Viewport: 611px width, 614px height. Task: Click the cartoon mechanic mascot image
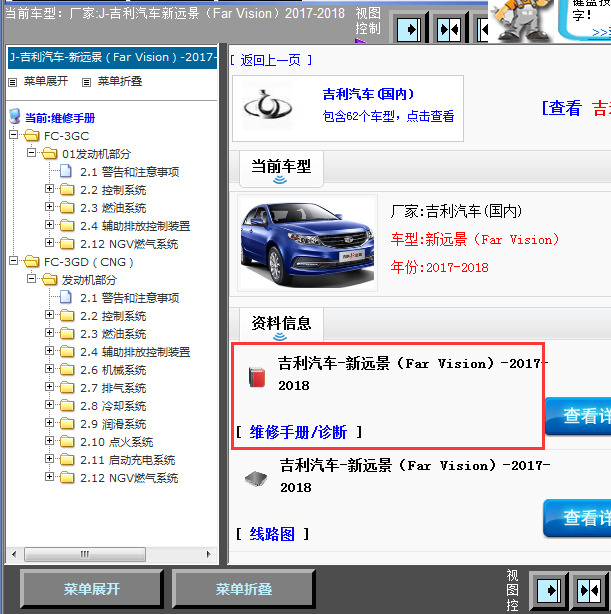[521, 20]
